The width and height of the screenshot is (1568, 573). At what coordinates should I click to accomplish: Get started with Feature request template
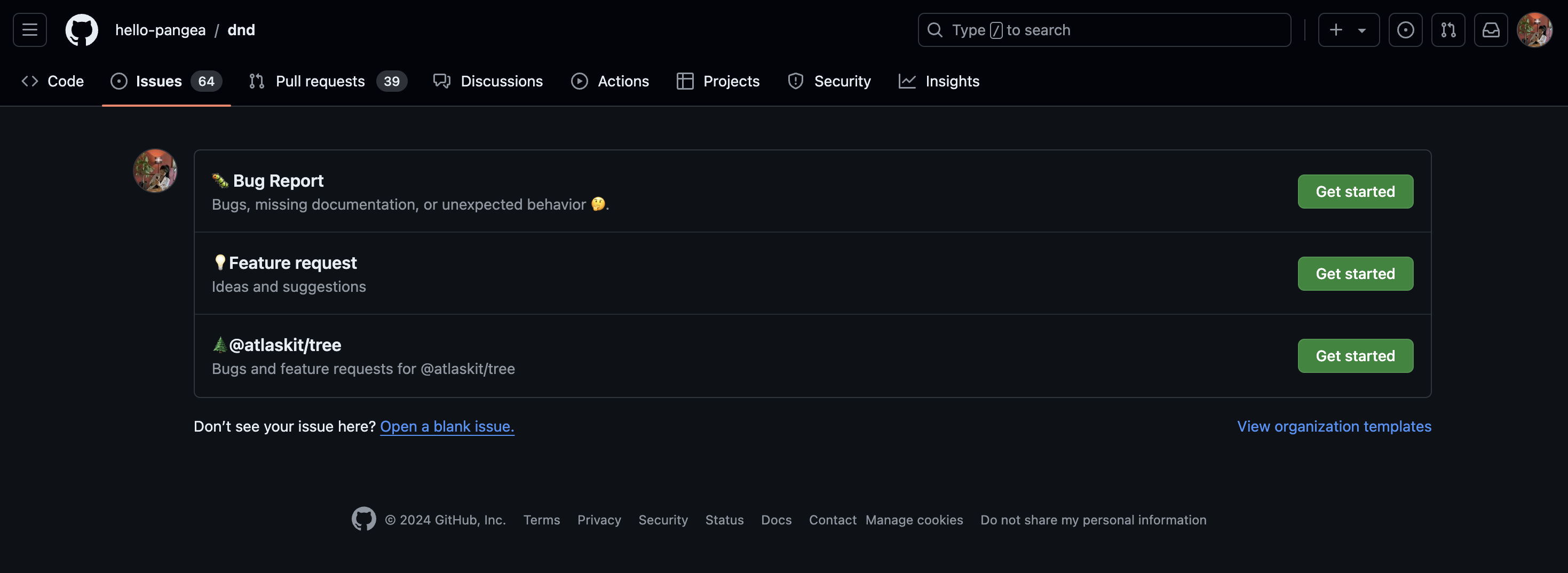pyautogui.click(x=1356, y=274)
